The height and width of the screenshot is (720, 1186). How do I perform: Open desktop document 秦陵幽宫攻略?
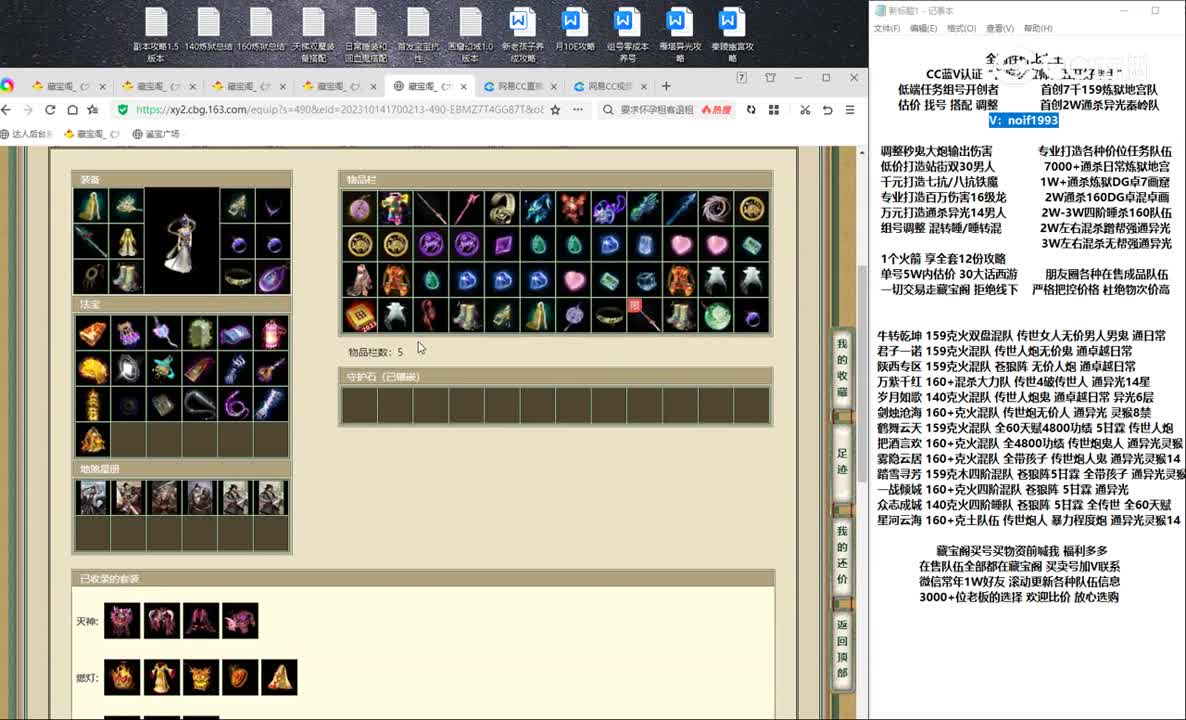[732, 34]
